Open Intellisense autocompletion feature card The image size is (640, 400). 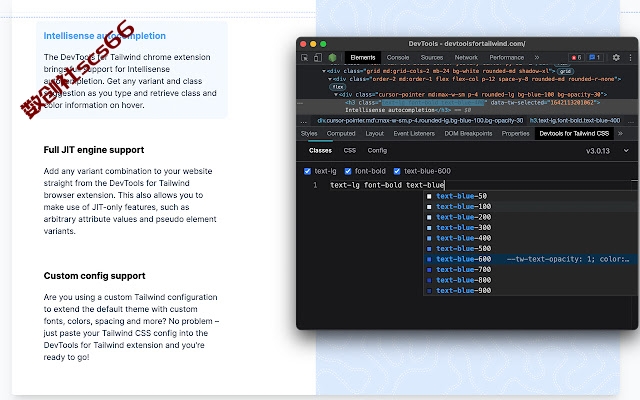point(132,70)
